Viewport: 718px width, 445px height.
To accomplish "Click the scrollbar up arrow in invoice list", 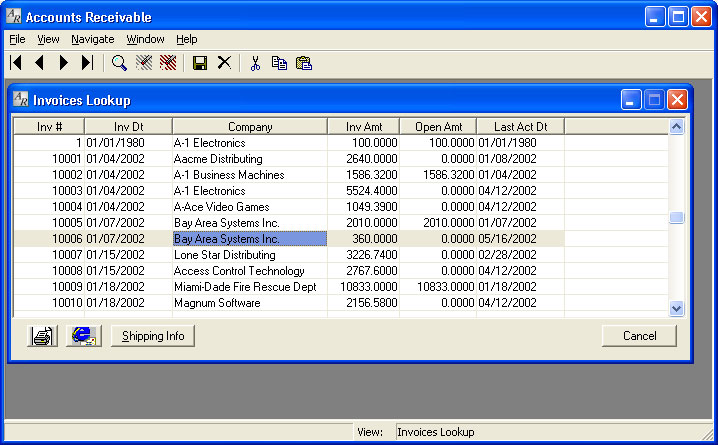I will (x=676, y=126).
